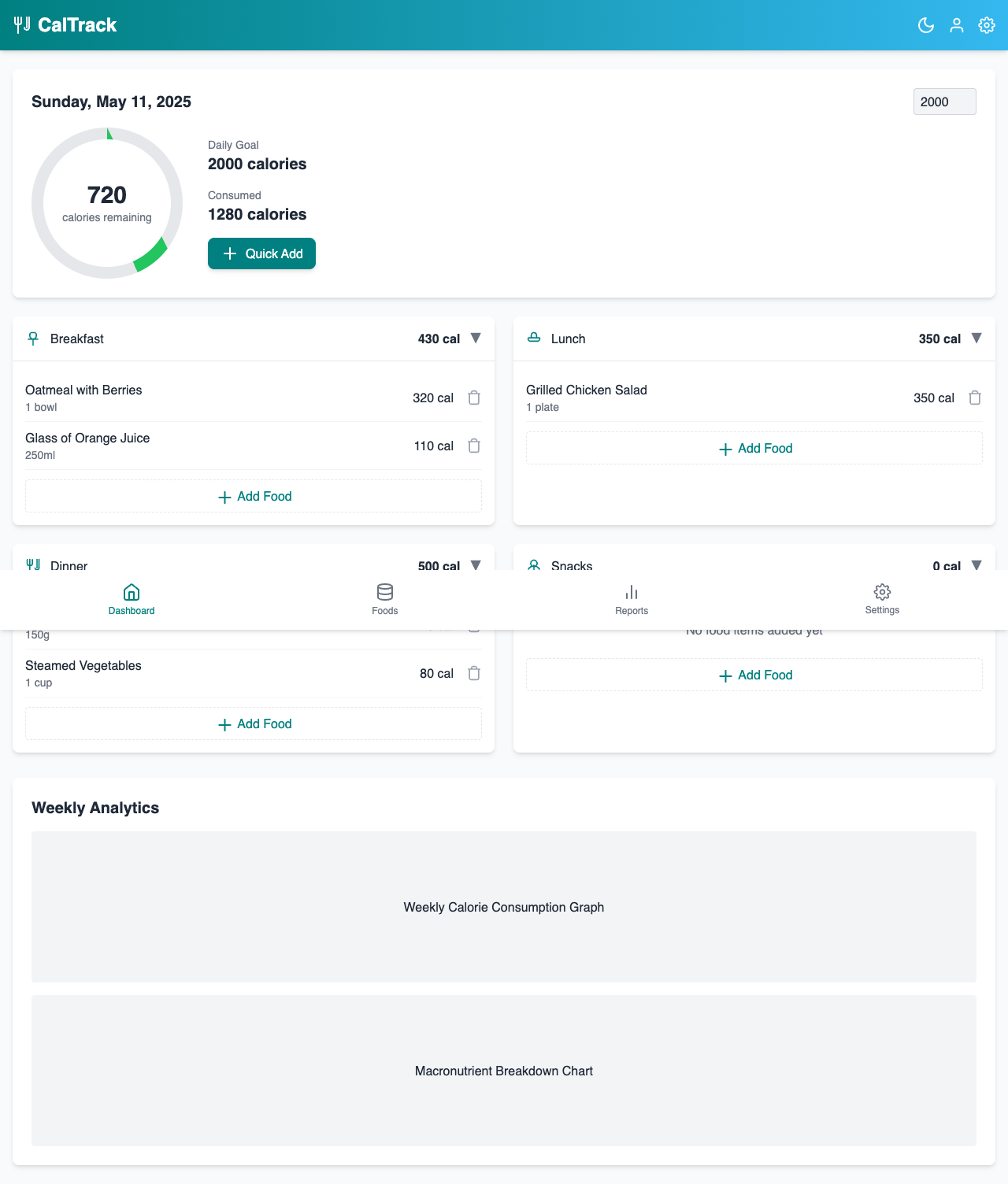The image size is (1008, 1184).
Task: Open the Reports tab
Action: click(x=632, y=599)
